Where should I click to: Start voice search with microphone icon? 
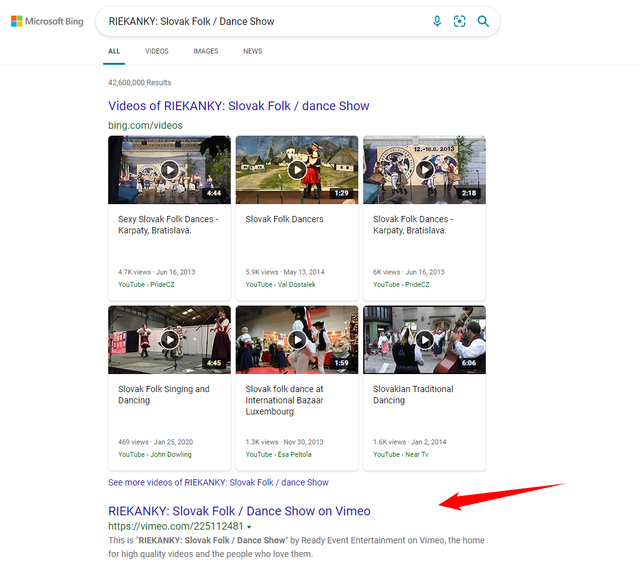point(437,21)
